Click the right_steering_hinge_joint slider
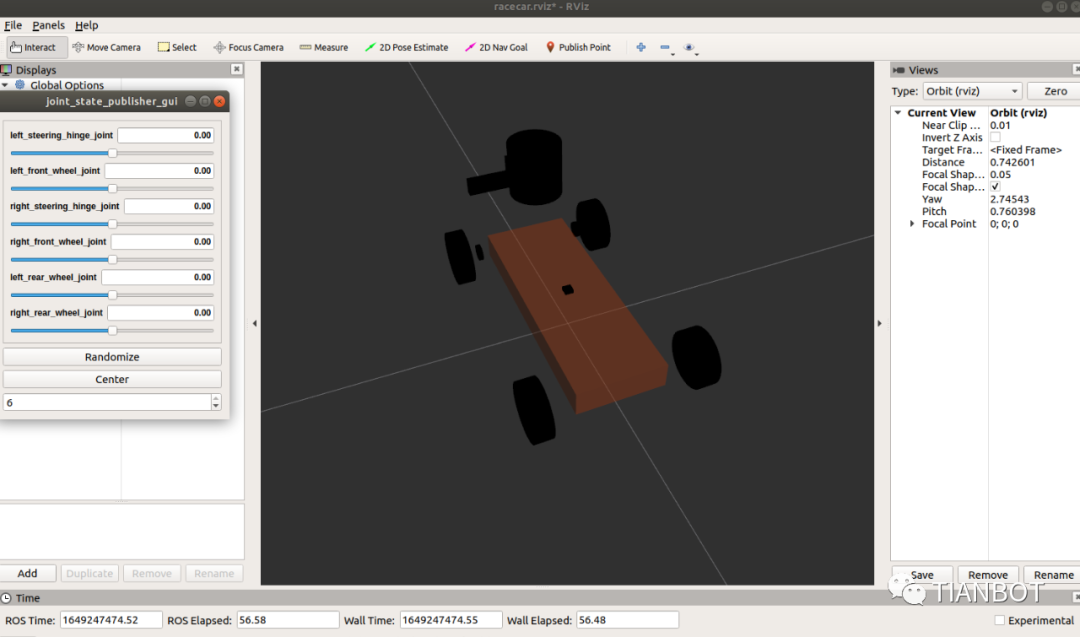1080x637 pixels. 112,224
